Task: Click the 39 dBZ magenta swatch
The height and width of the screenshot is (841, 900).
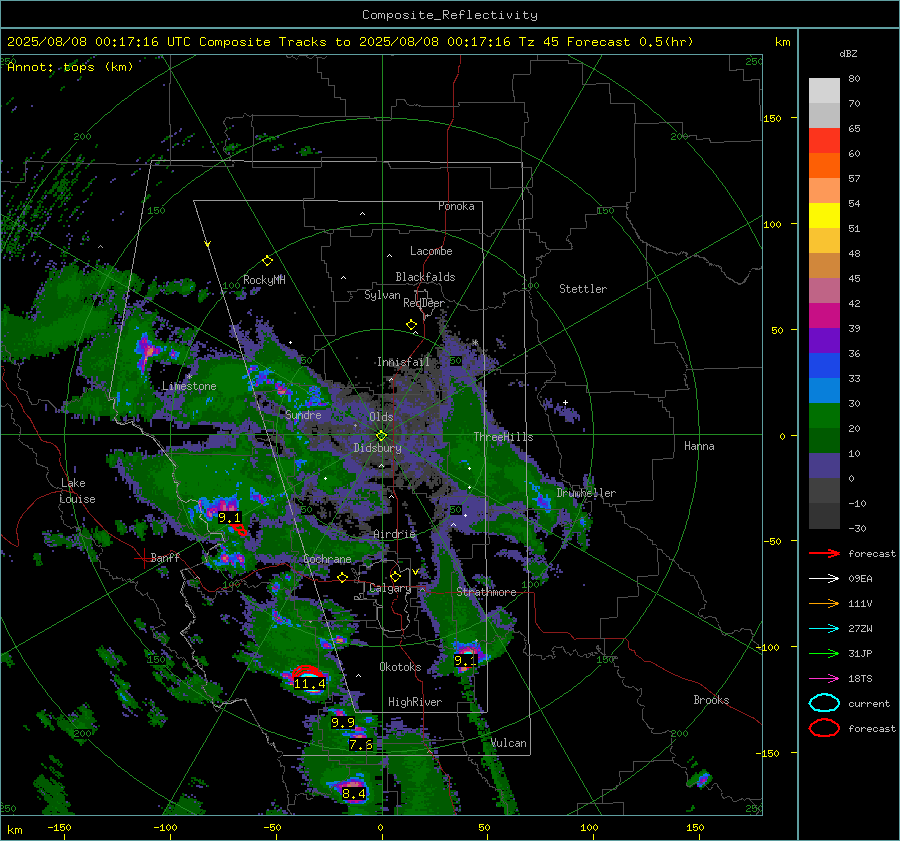Action: (824, 316)
